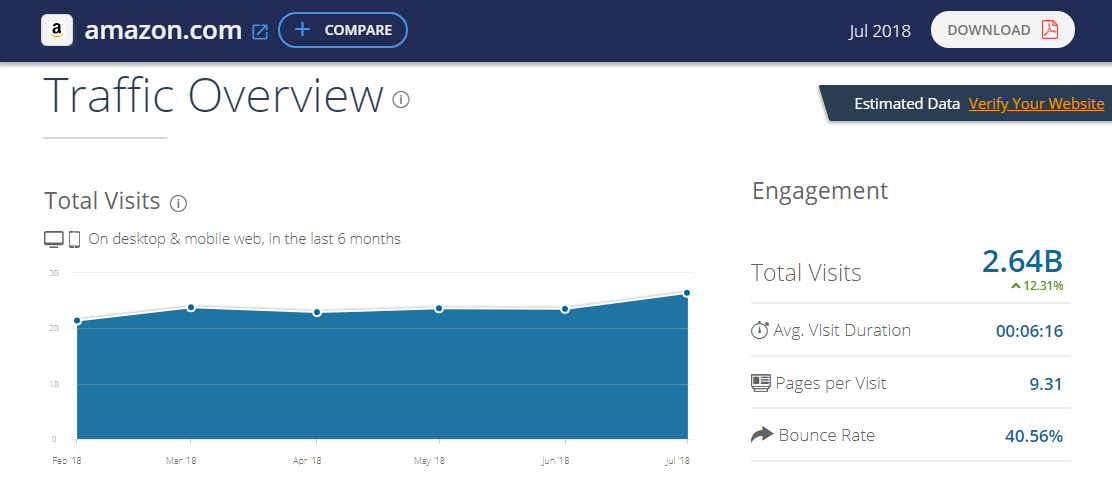This screenshot has width=1112, height=484.
Task: Click the Pages per Visit icon
Action: tap(760, 383)
